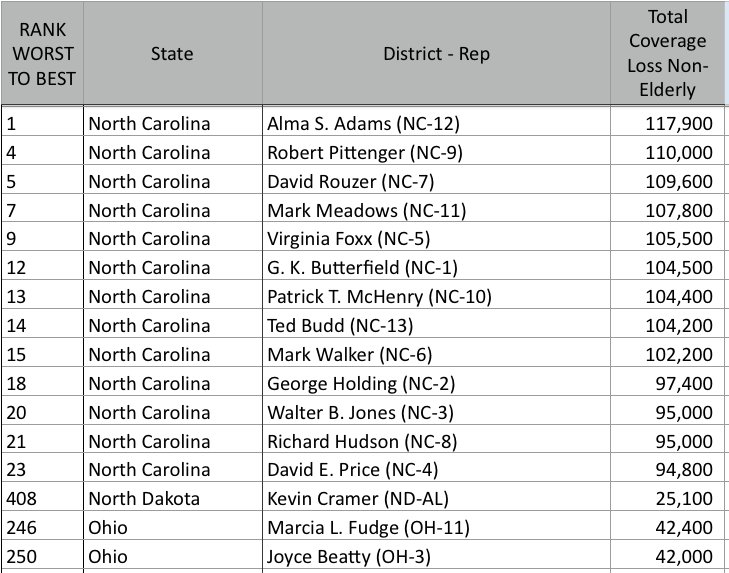The width and height of the screenshot is (729, 573).
Task: Click the Kevin Cramer (ND-AL) cell
Action: [x=436, y=499]
